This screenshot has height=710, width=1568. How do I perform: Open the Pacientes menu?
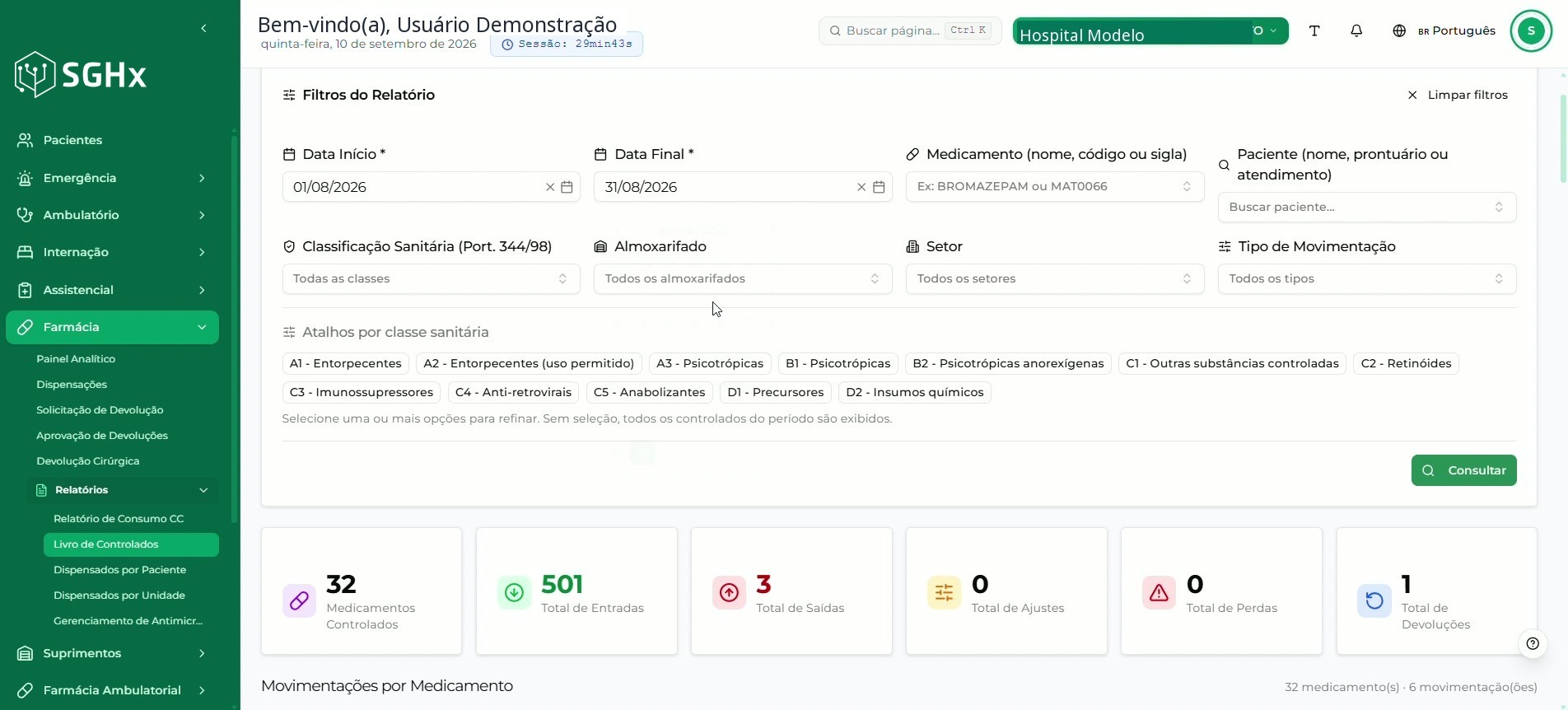[112, 140]
